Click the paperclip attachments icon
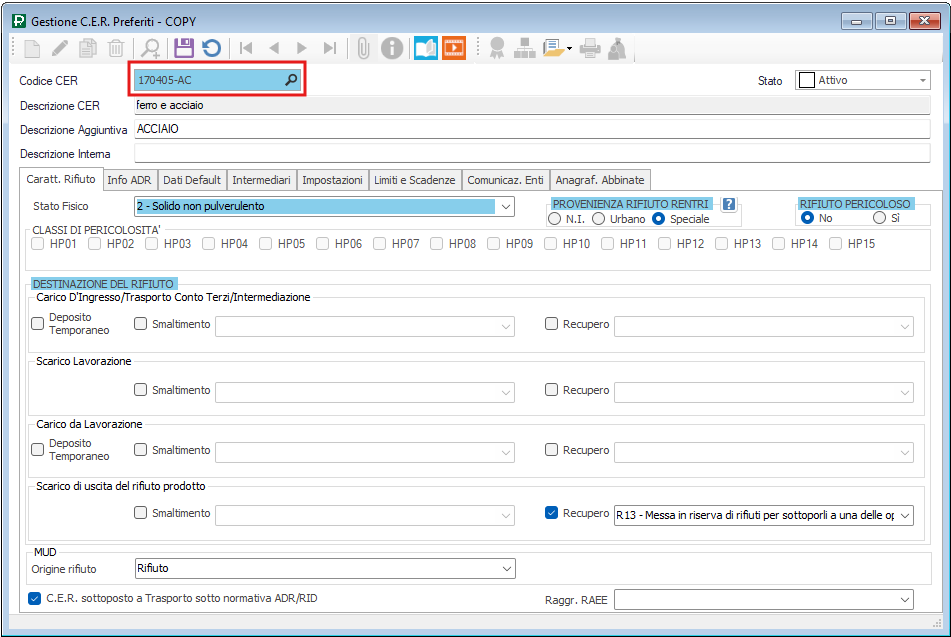 tap(364, 47)
